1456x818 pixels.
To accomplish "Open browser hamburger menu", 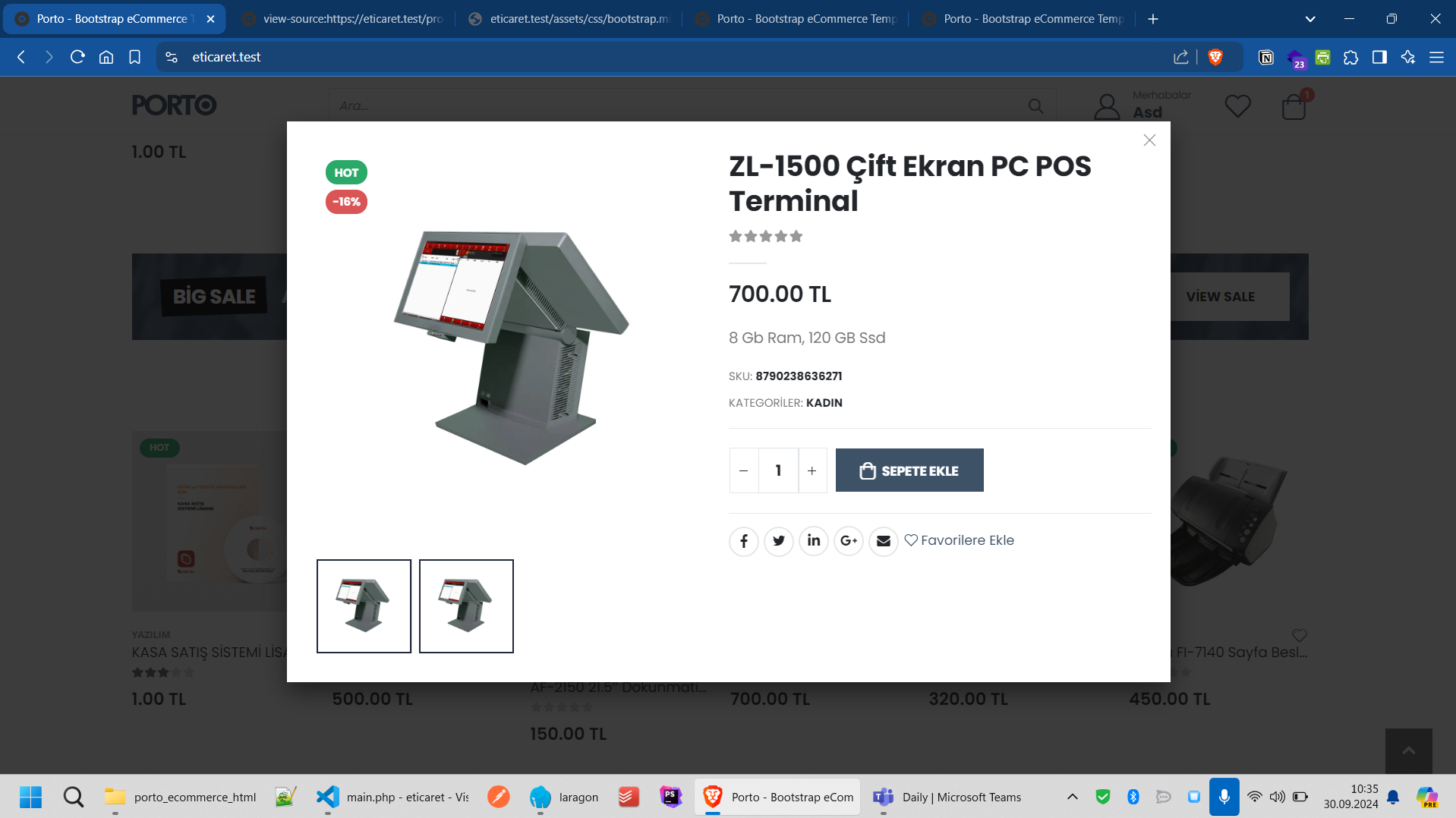I will pyautogui.click(x=1436, y=57).
